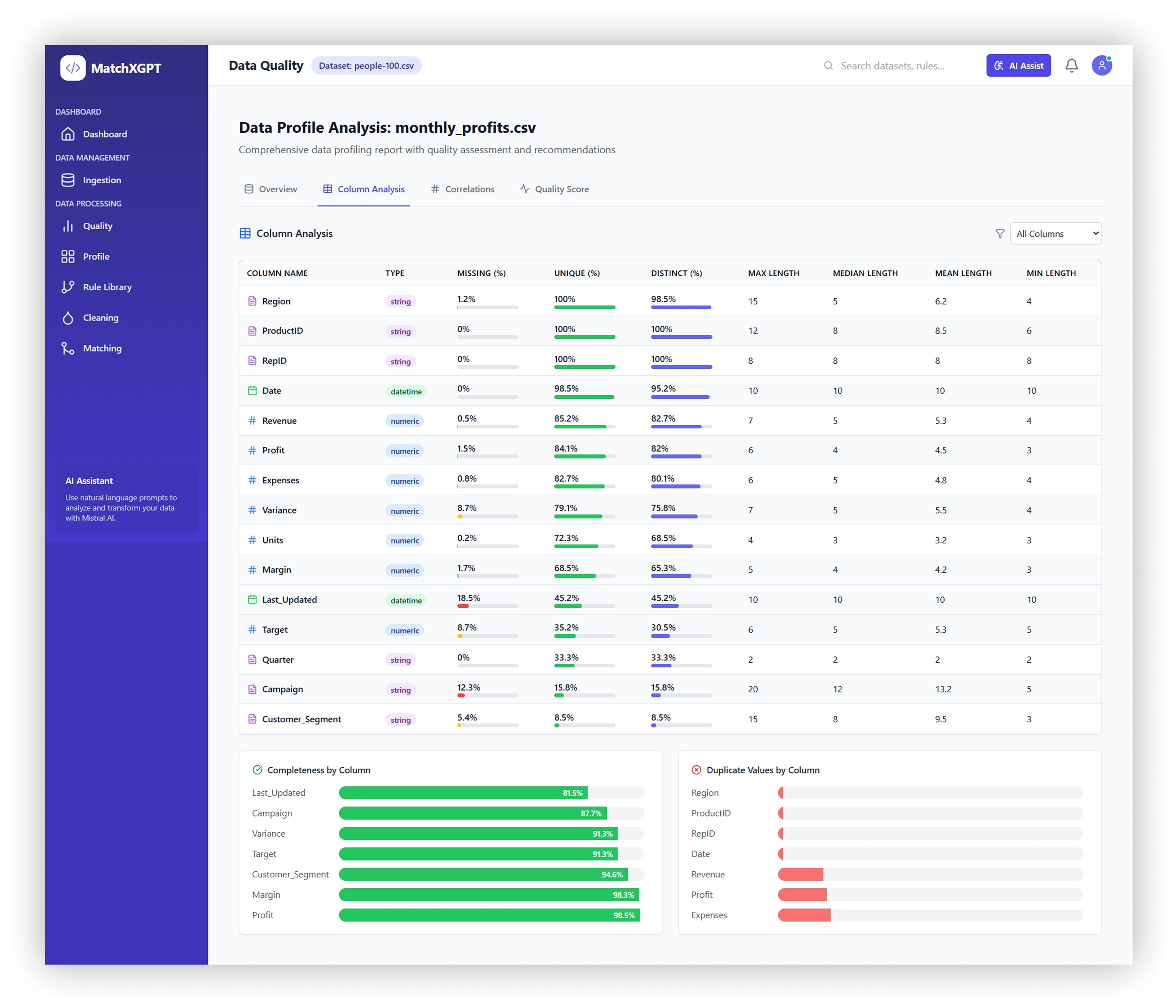Open Quality in the sidebar
Screen dimensions: 1176x1008
click(98, 226)
